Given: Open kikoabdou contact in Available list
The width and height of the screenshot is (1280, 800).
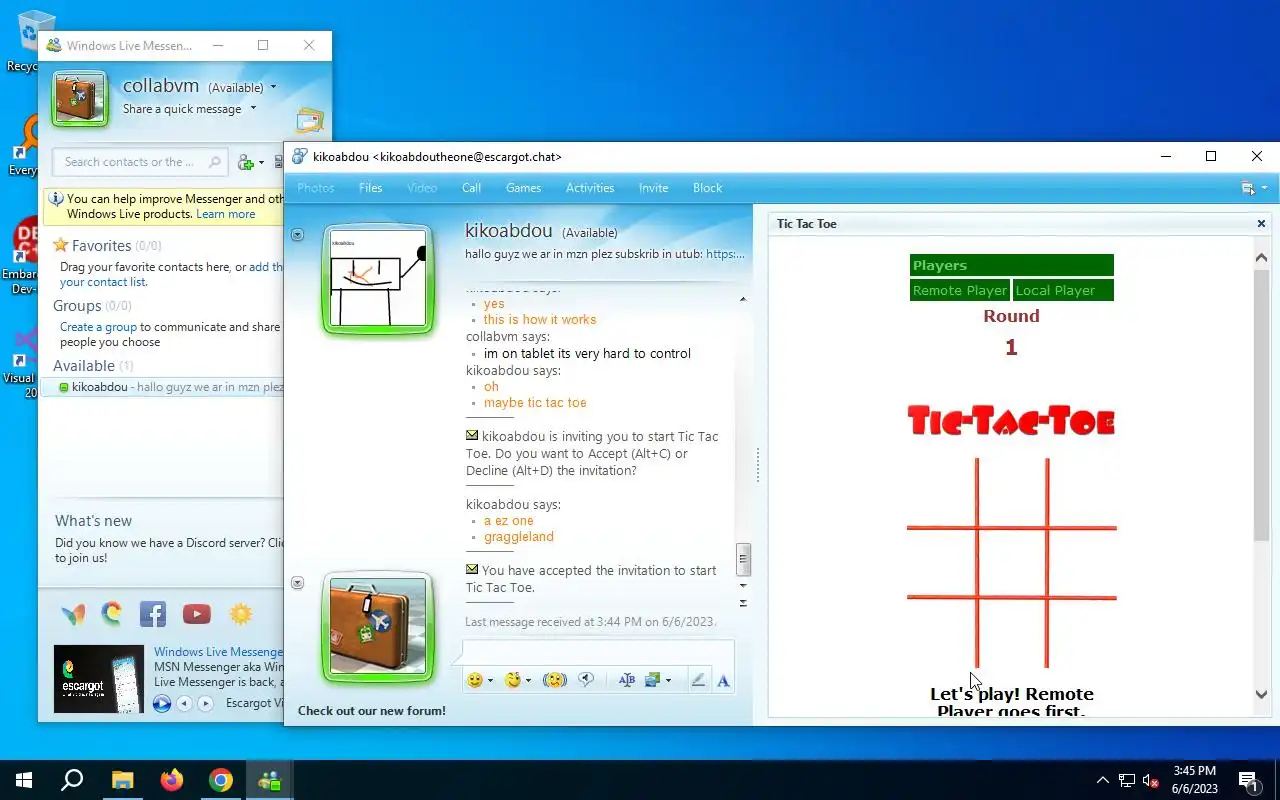Looking at the screenshot, I should coord(165,387).
